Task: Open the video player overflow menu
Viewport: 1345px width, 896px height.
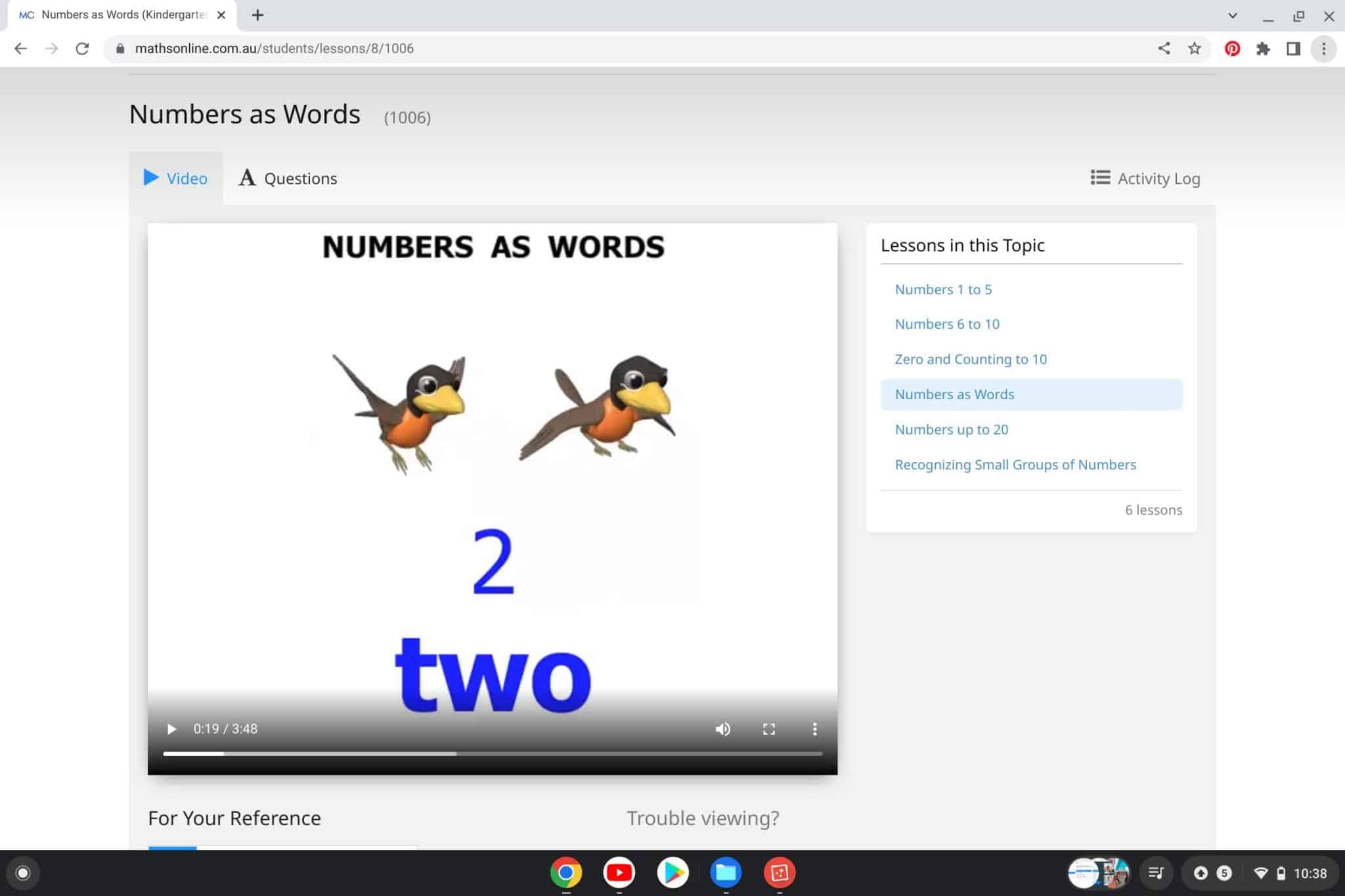Action: 815,729
